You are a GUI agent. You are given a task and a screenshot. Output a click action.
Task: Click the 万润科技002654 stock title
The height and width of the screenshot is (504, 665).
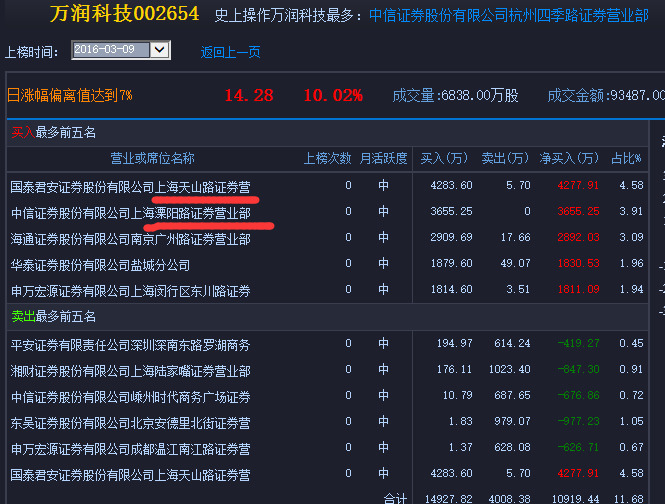[x=124, y=14]
